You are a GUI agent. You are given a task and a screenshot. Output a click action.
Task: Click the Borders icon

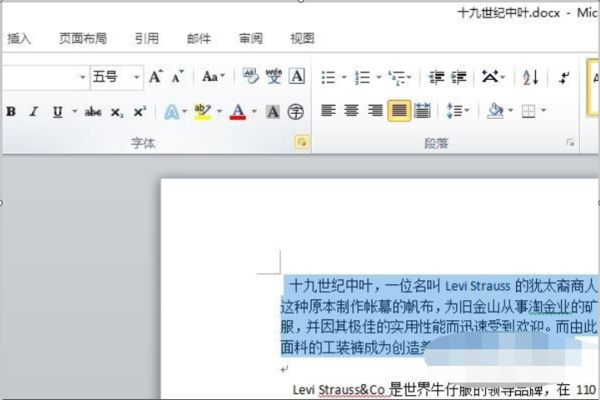click(528, 111)
